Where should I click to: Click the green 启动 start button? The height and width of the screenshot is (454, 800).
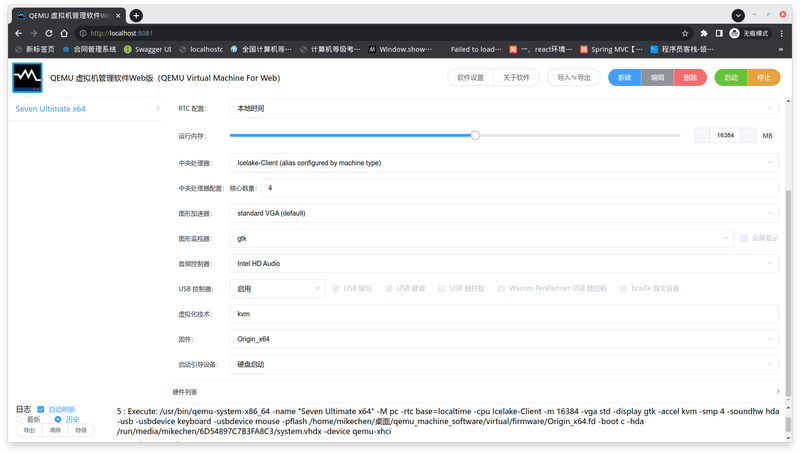731,78
